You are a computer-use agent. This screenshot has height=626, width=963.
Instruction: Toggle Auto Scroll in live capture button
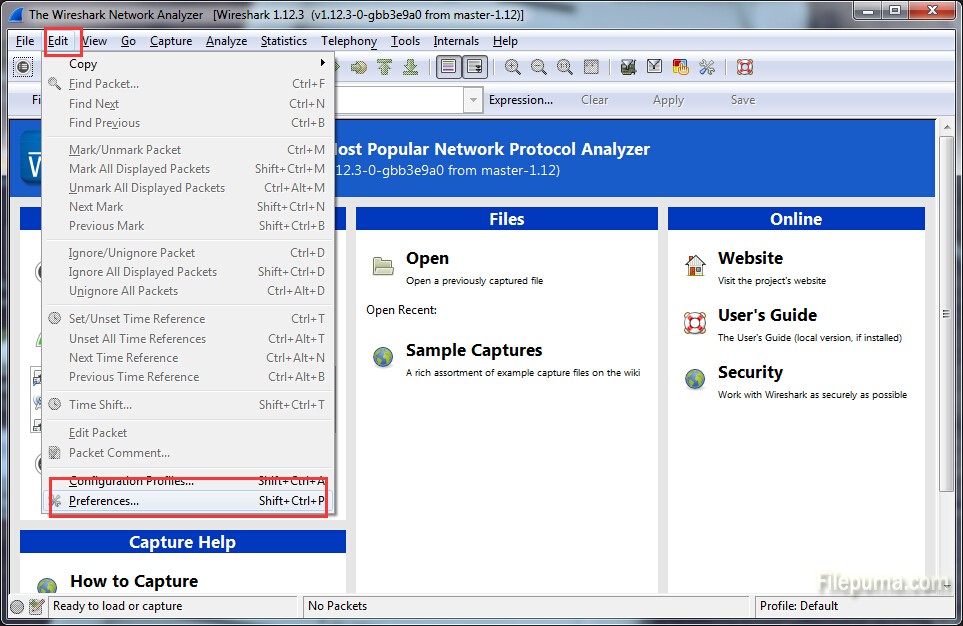[474, 67]
